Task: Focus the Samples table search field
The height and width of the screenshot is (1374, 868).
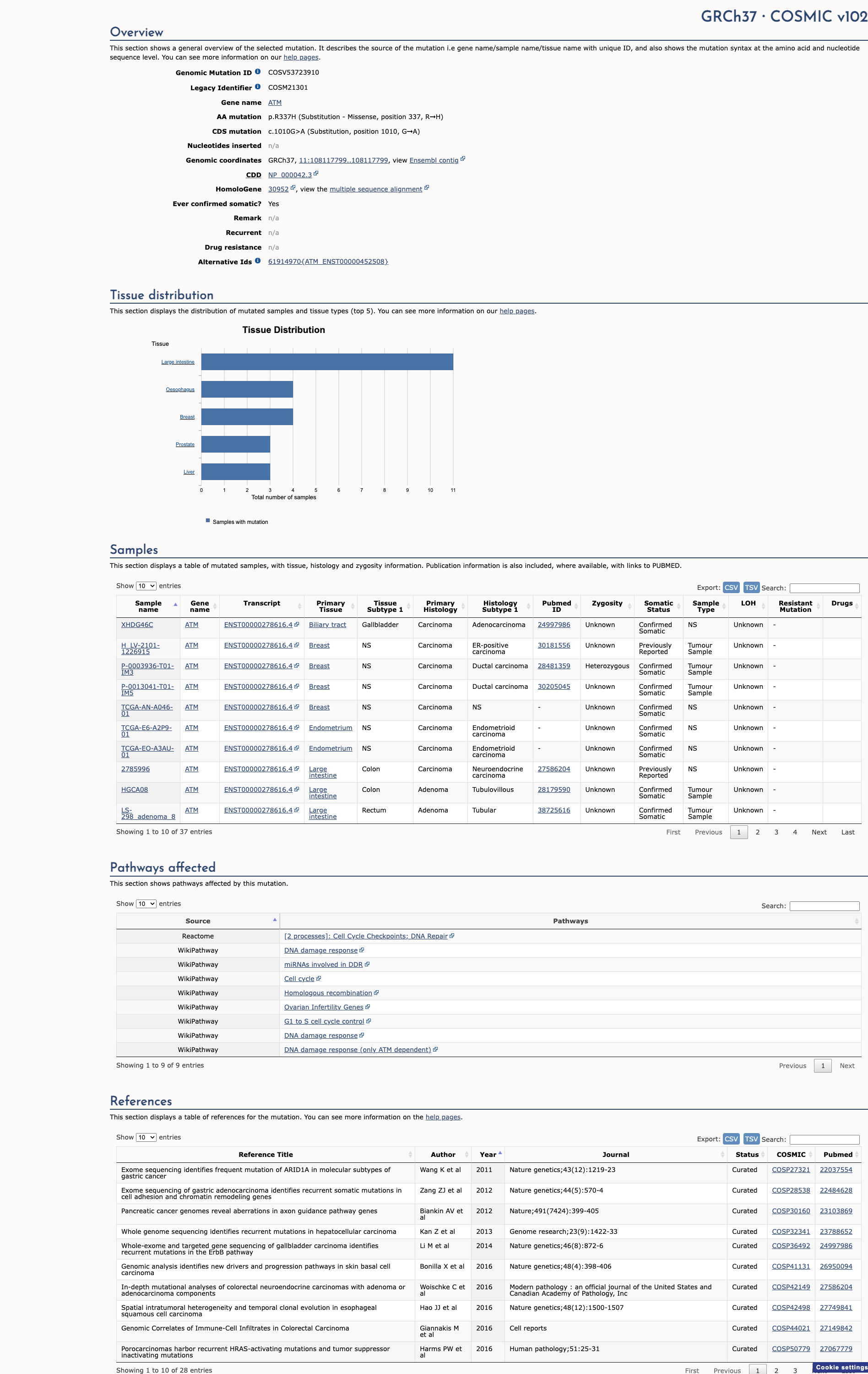Action: 824,588
